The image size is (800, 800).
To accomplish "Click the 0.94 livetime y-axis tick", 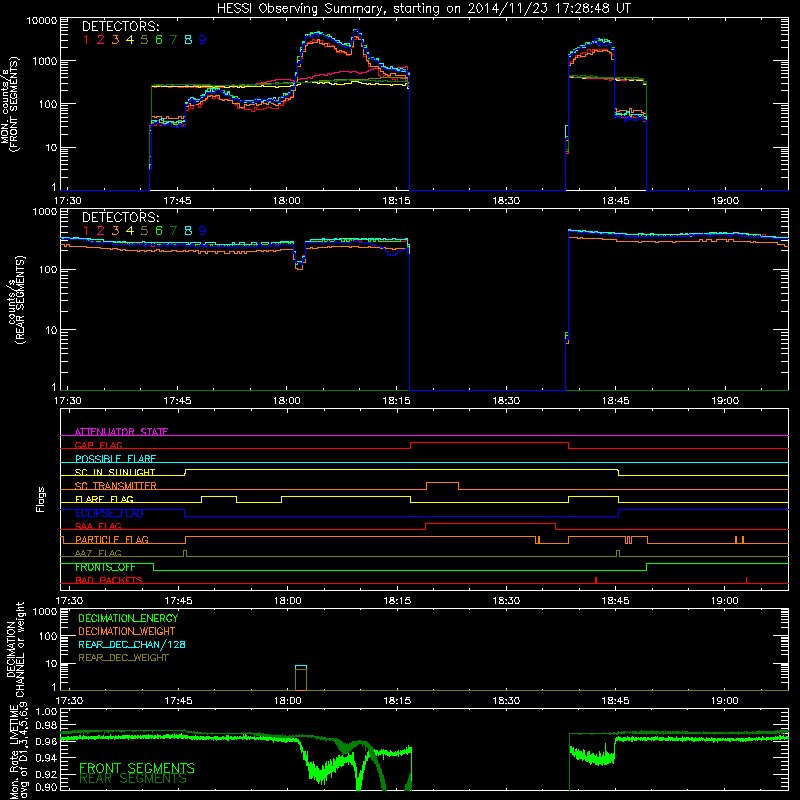I will pos(46,757).
